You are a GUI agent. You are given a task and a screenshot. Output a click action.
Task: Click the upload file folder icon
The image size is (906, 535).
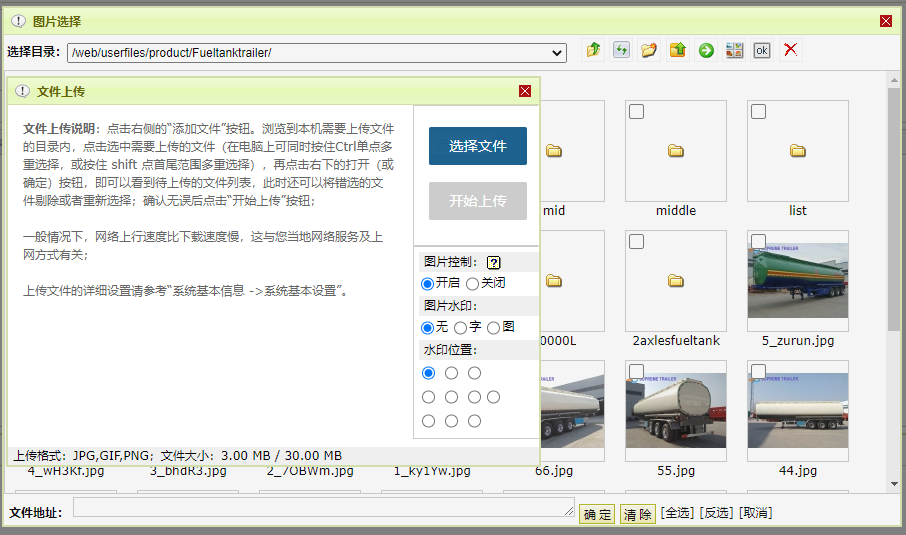coord(677,50)
